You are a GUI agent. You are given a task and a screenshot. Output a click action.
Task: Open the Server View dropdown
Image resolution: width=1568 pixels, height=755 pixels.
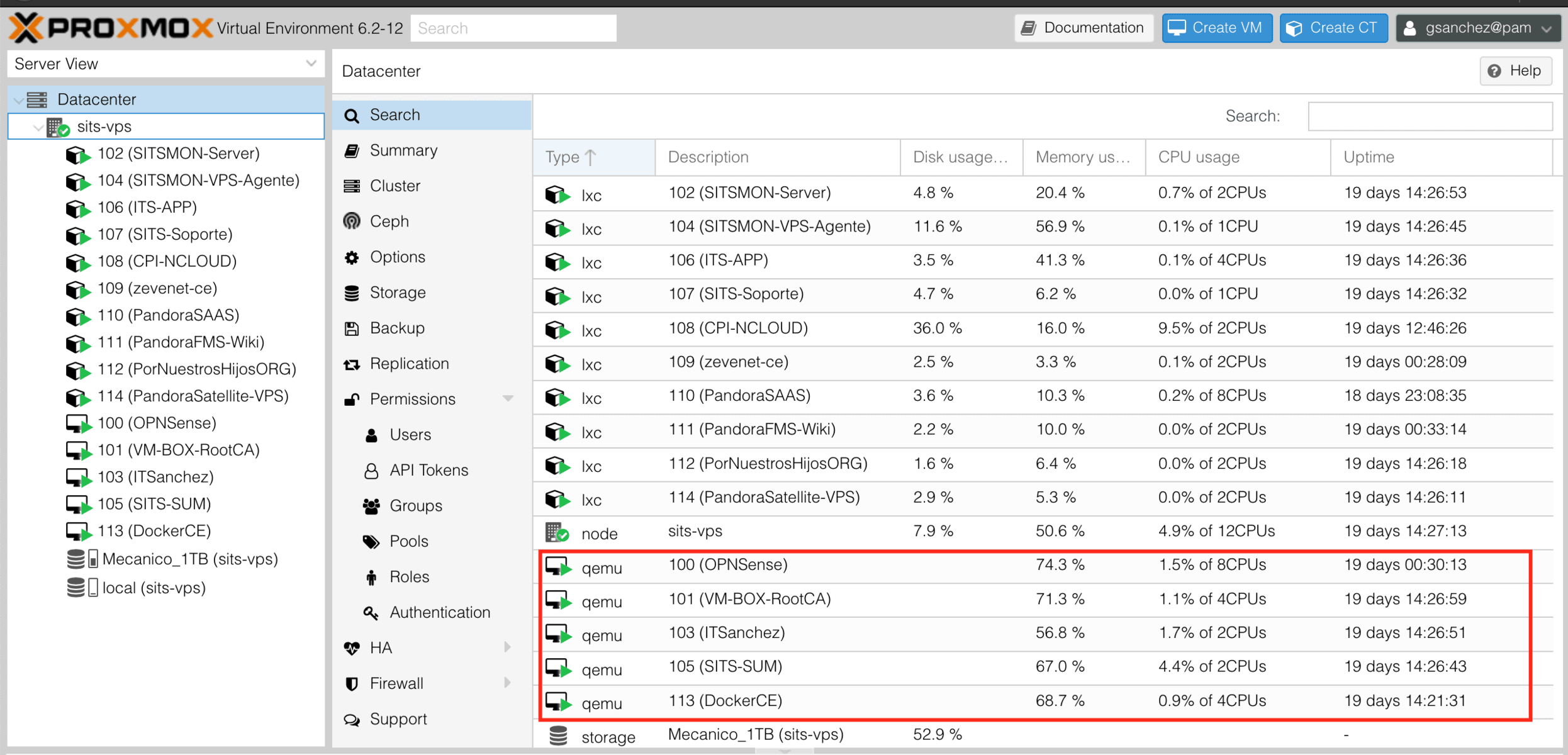(311, 64)
